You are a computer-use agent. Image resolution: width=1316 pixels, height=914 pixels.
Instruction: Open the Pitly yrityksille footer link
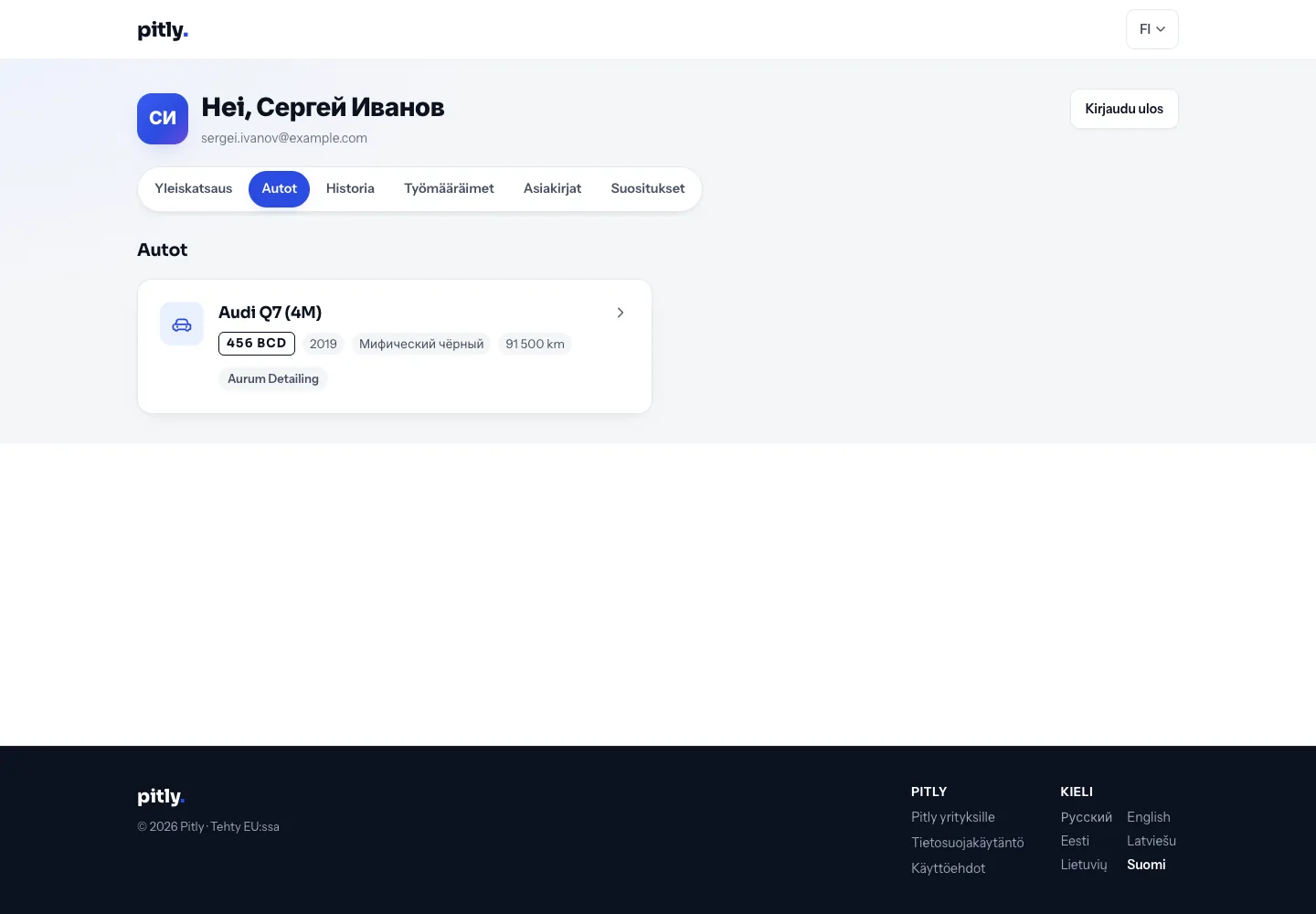pyautogui.click(x=953, y=817)
